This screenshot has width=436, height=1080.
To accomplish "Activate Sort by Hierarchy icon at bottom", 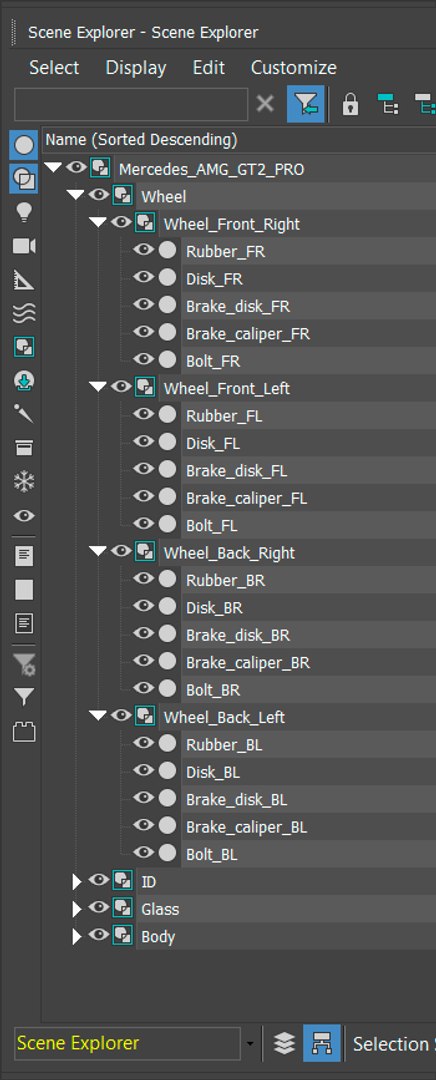I will click(322, 1044).
